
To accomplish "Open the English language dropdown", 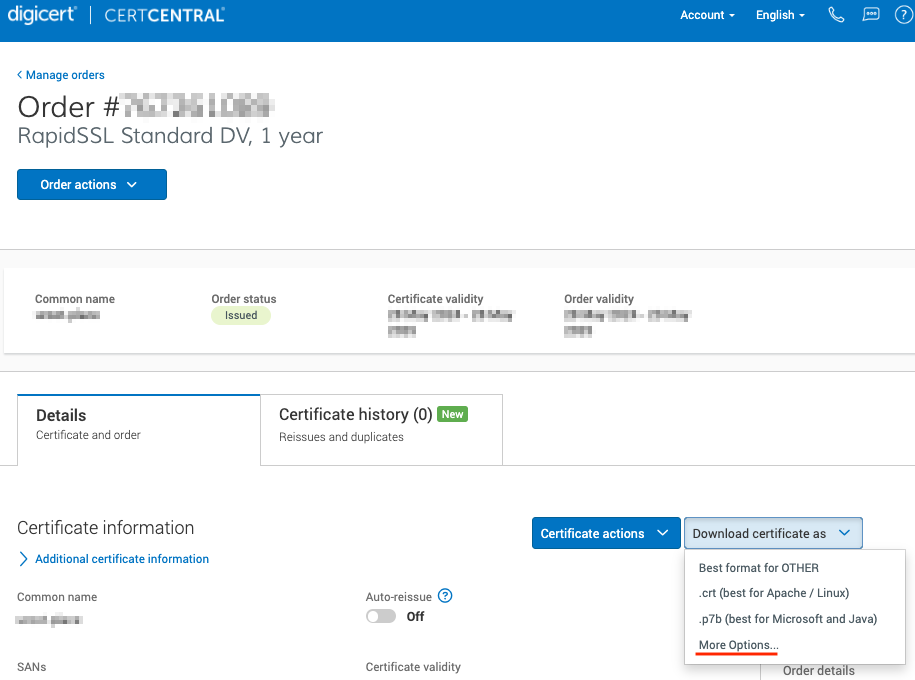I will [x=780, y=15].
